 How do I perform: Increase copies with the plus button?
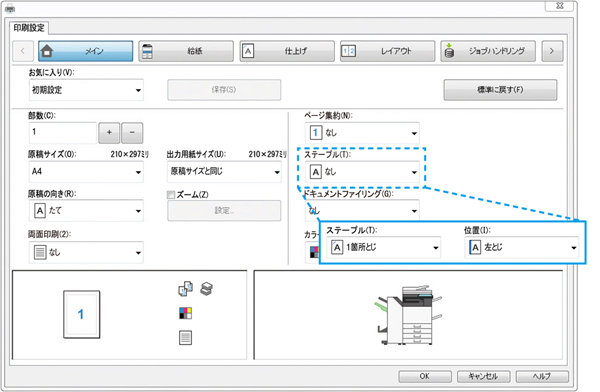click(109, 132)
